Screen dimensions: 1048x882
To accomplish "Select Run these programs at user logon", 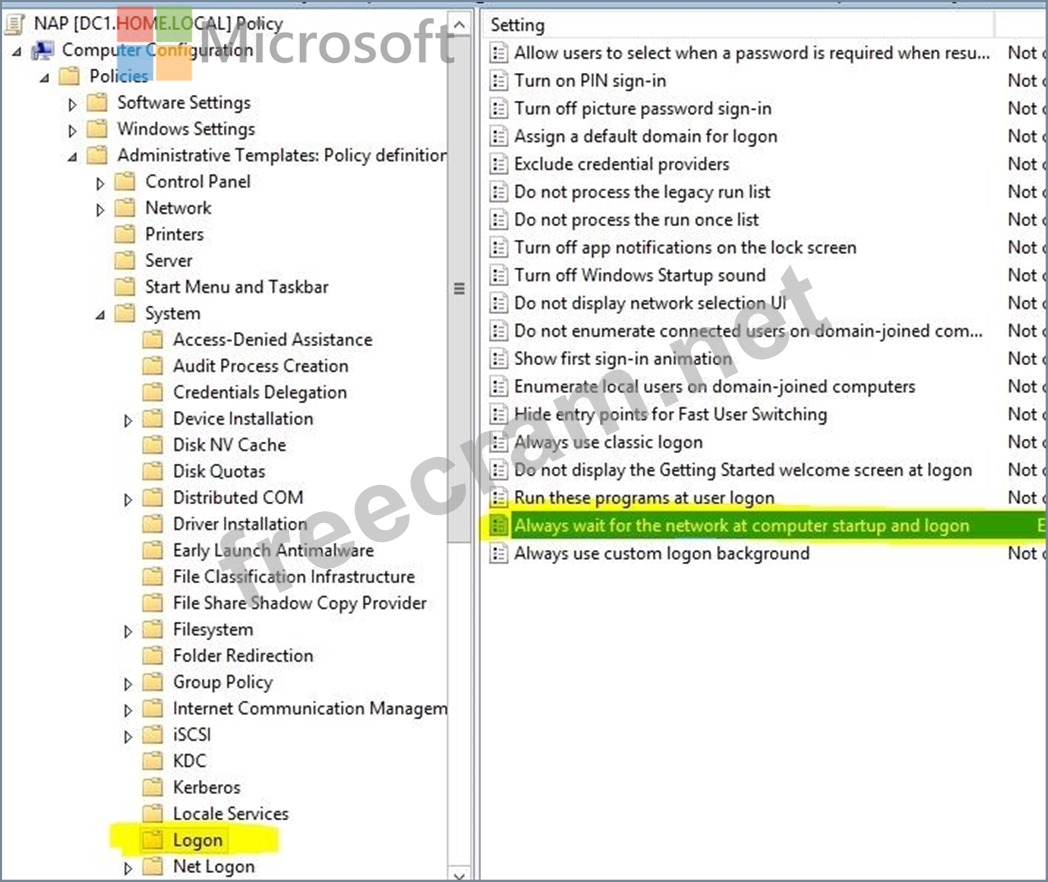I will pyautogui.click(x=644, y=498).
